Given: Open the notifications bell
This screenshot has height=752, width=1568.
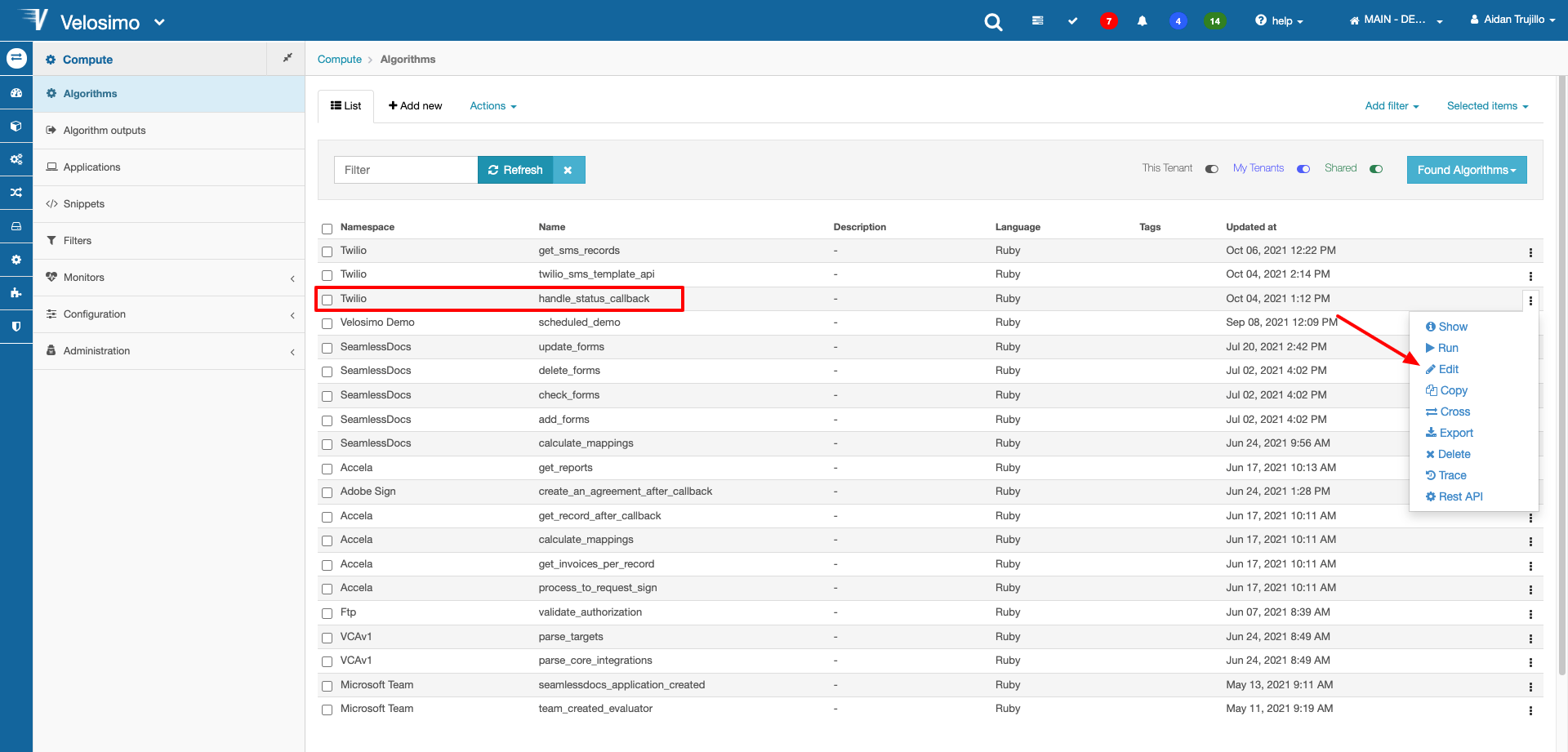Looking at the screenshot, I should [x=1142, y=21].
